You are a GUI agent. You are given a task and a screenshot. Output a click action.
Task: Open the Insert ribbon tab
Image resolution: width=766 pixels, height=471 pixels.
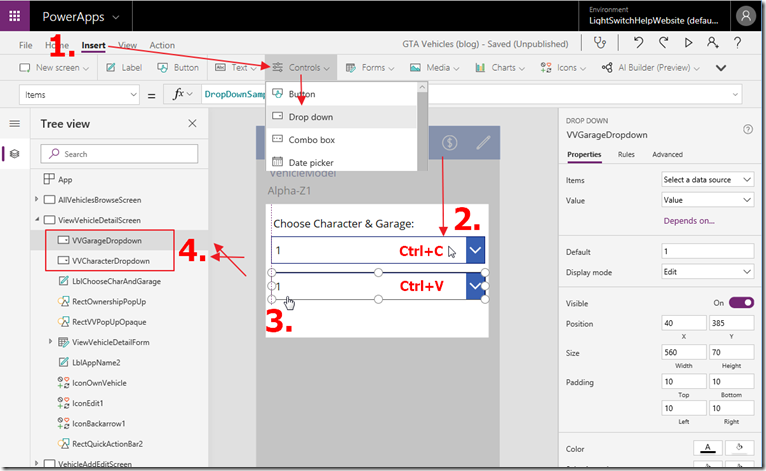(93, 45)
